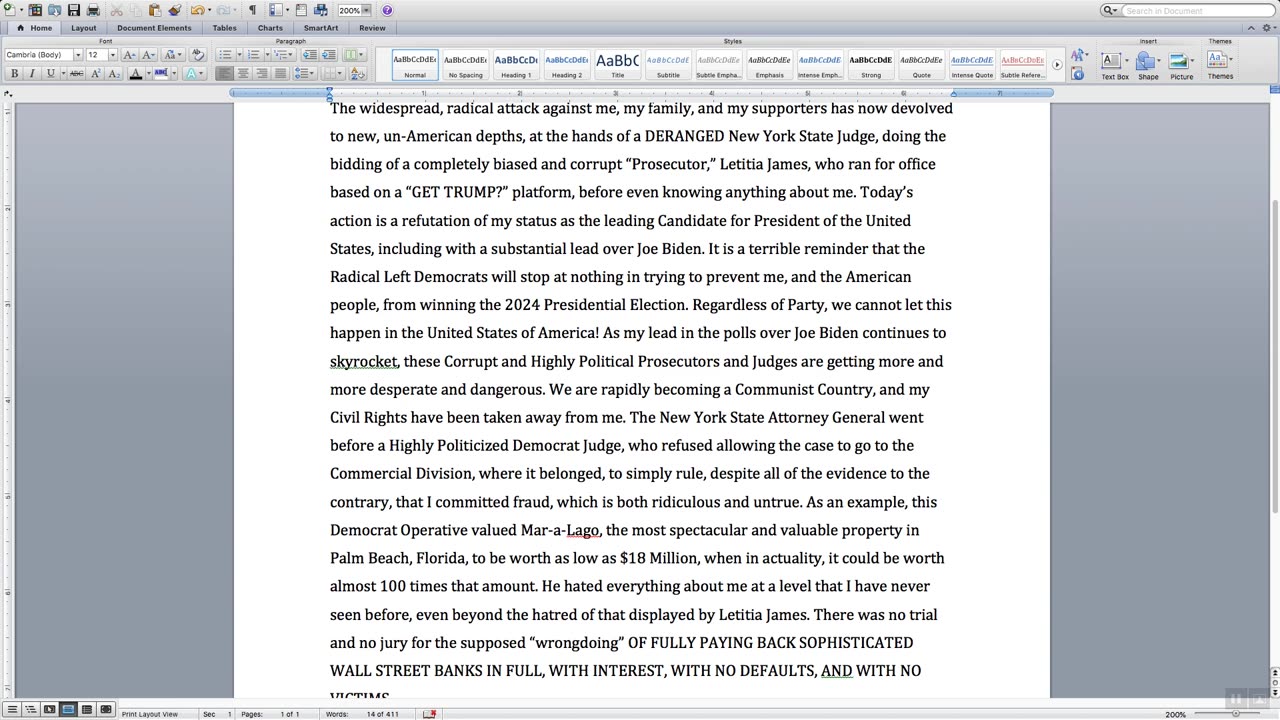
Task: Click the font color swatch button
Action: (135, 74)
